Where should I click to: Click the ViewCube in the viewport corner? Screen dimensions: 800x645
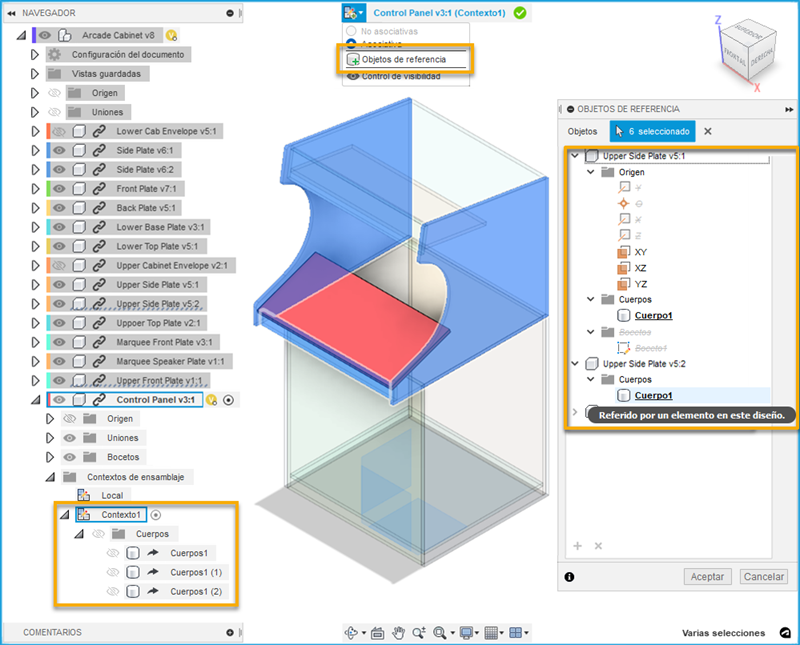(x=749, y=49)
